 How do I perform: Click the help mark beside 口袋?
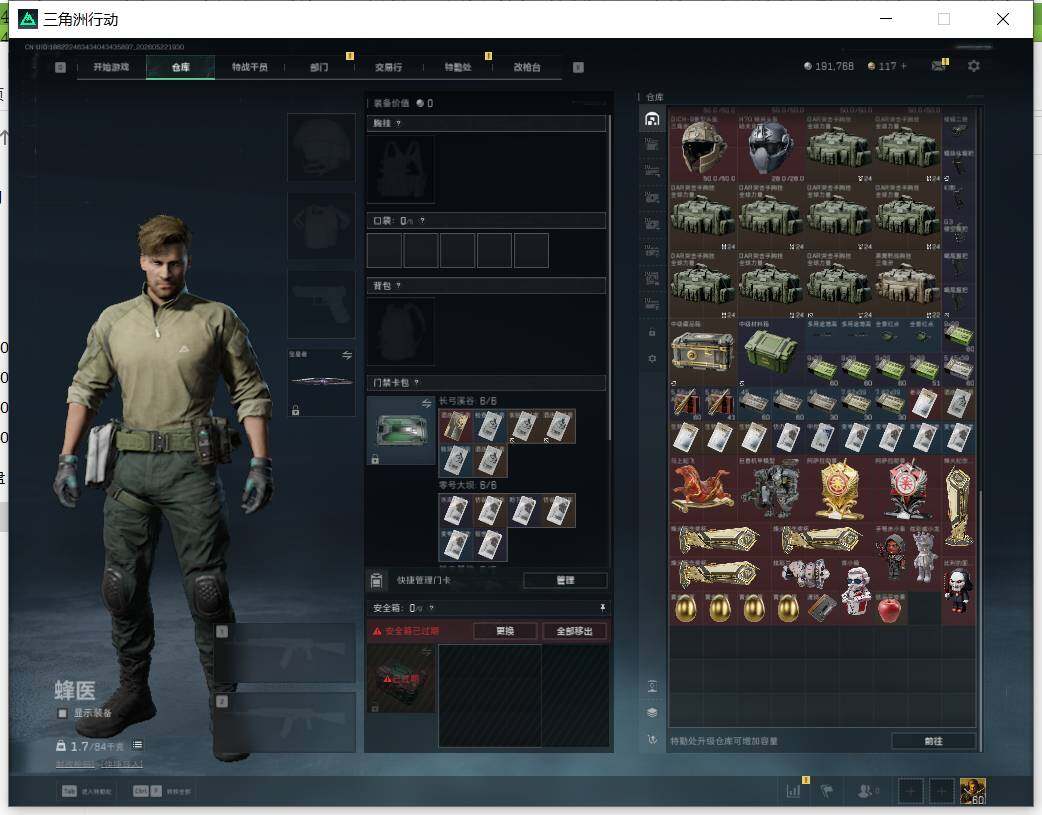[x=422, y=221]
